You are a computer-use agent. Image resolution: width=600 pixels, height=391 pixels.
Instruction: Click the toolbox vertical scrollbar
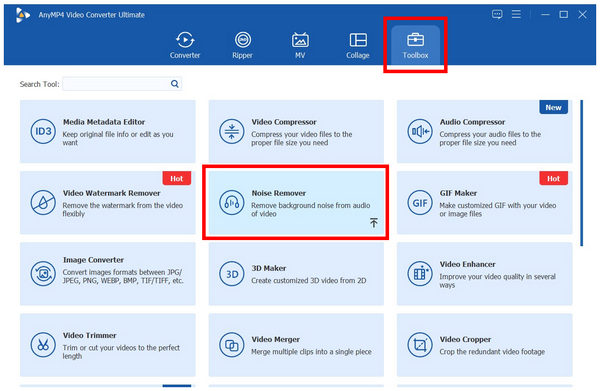click(582, 173)
